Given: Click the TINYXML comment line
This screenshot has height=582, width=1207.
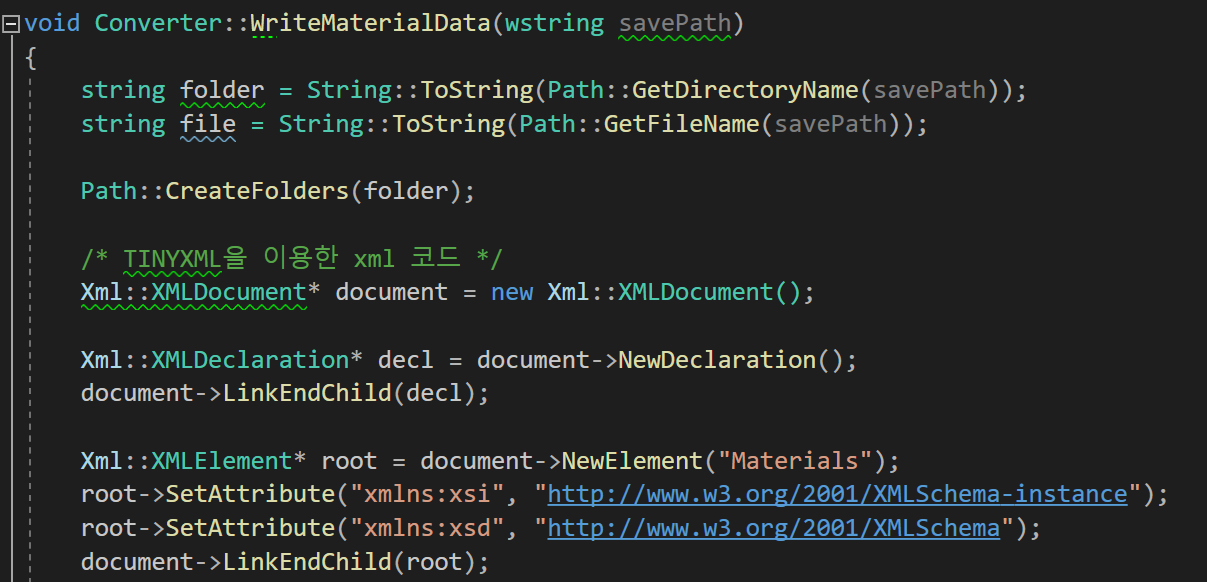Looking at the screenshot, I should tap(291, 259).
